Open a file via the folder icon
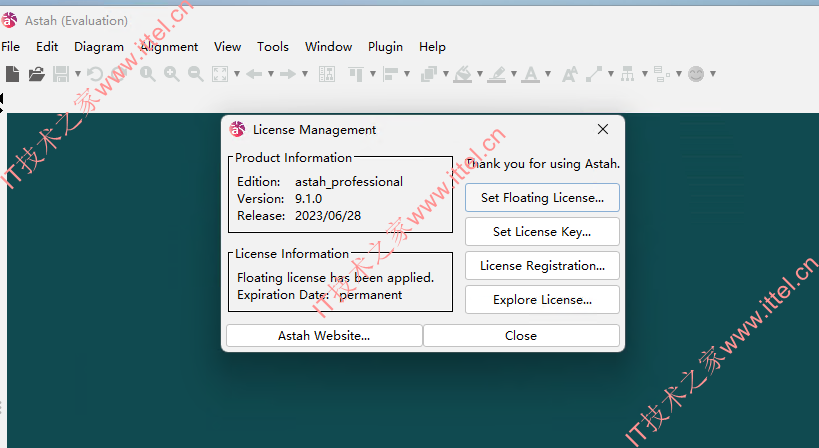 click(x=37, y=74)
